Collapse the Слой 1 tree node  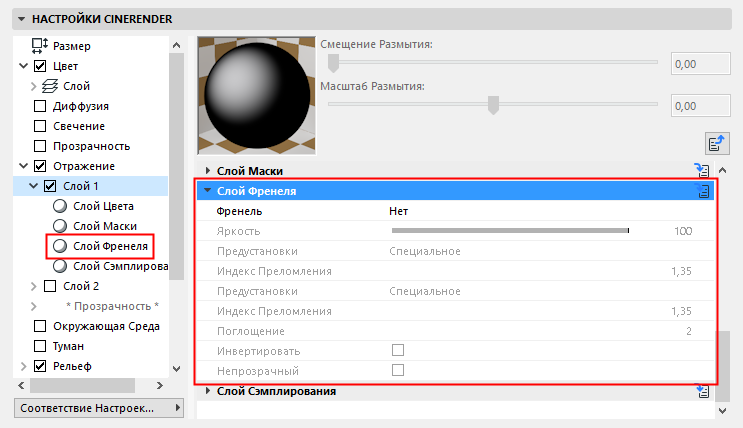click(x=33, y=186)
